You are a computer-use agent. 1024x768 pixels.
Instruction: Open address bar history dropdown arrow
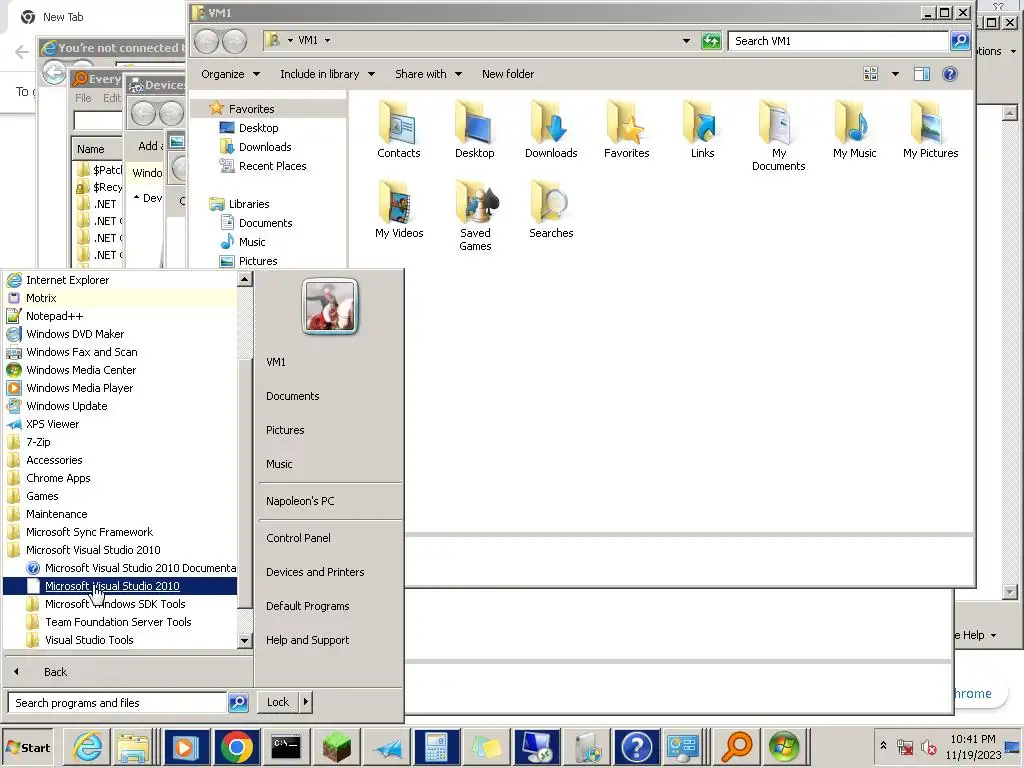pyautogui.click(x=686, y=40)
